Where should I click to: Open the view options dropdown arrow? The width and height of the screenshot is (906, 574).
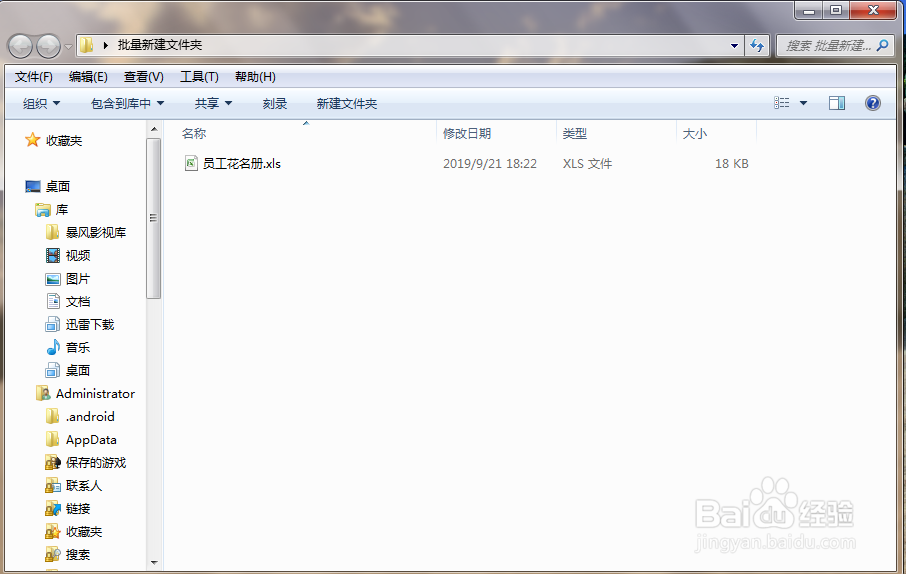point(803,103)
